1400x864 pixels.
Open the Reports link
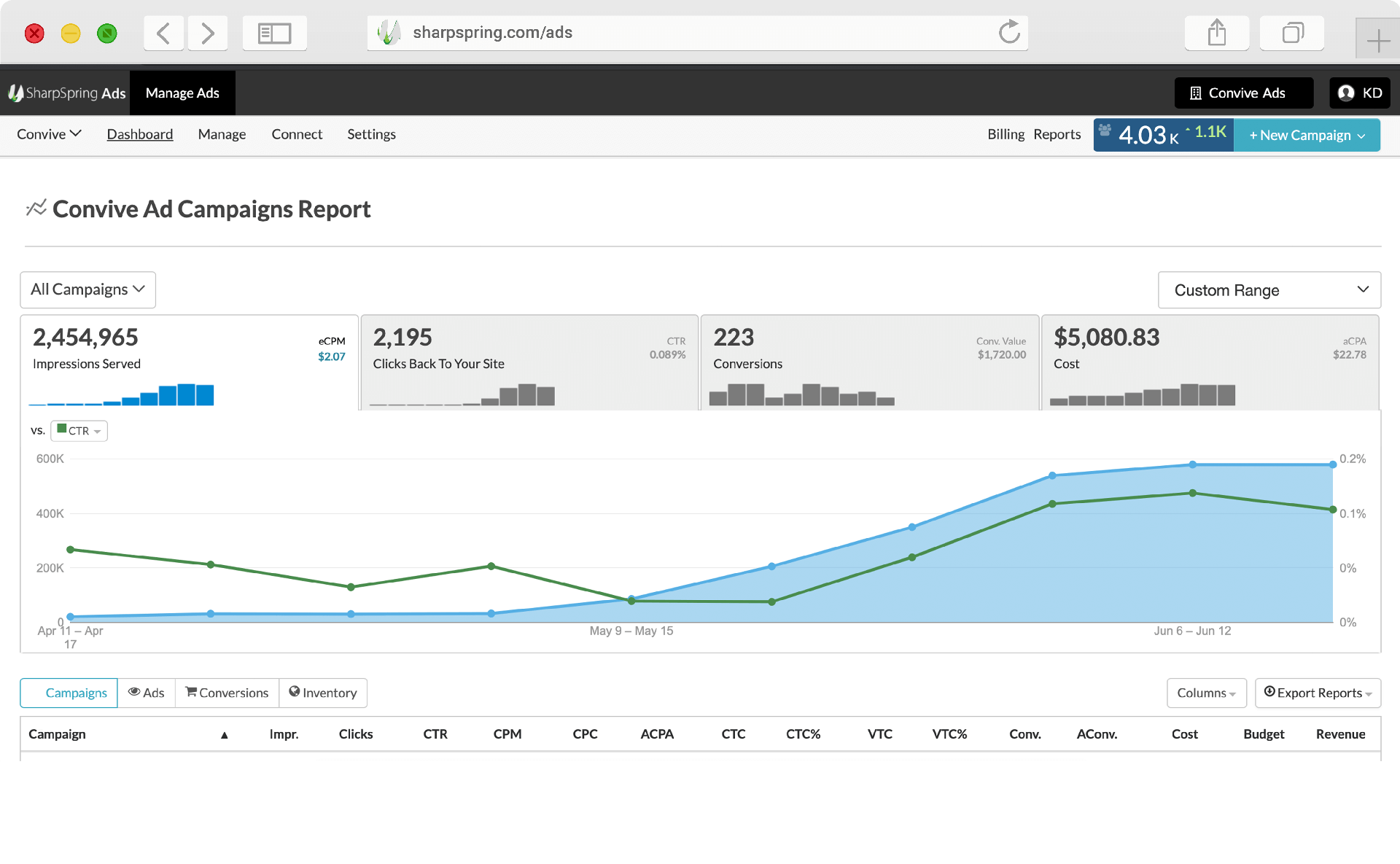pyautogui.click(x=1057, y=134)
